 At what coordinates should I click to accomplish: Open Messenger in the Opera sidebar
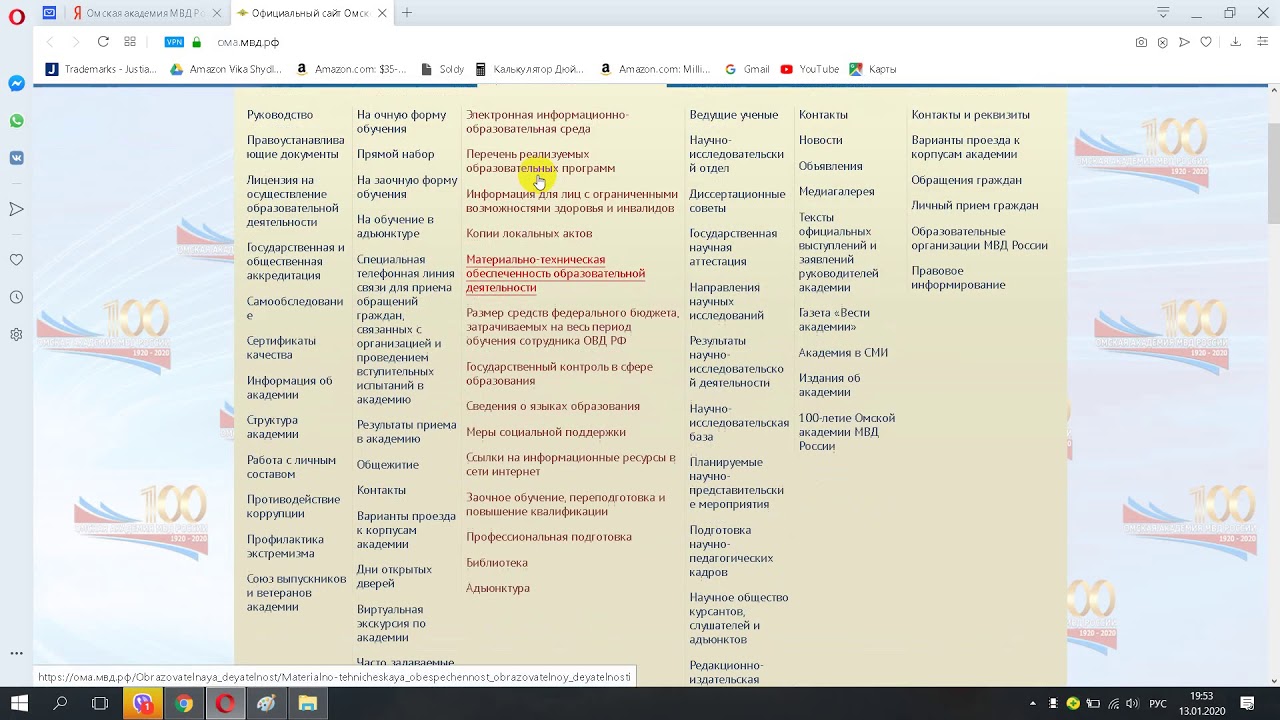(16, 84)
